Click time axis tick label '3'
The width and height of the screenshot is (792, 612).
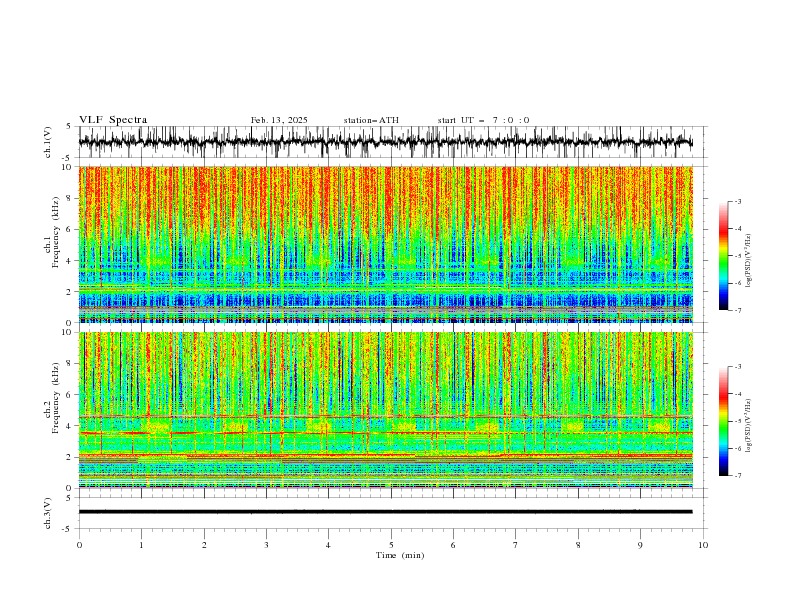click(266, 545)
